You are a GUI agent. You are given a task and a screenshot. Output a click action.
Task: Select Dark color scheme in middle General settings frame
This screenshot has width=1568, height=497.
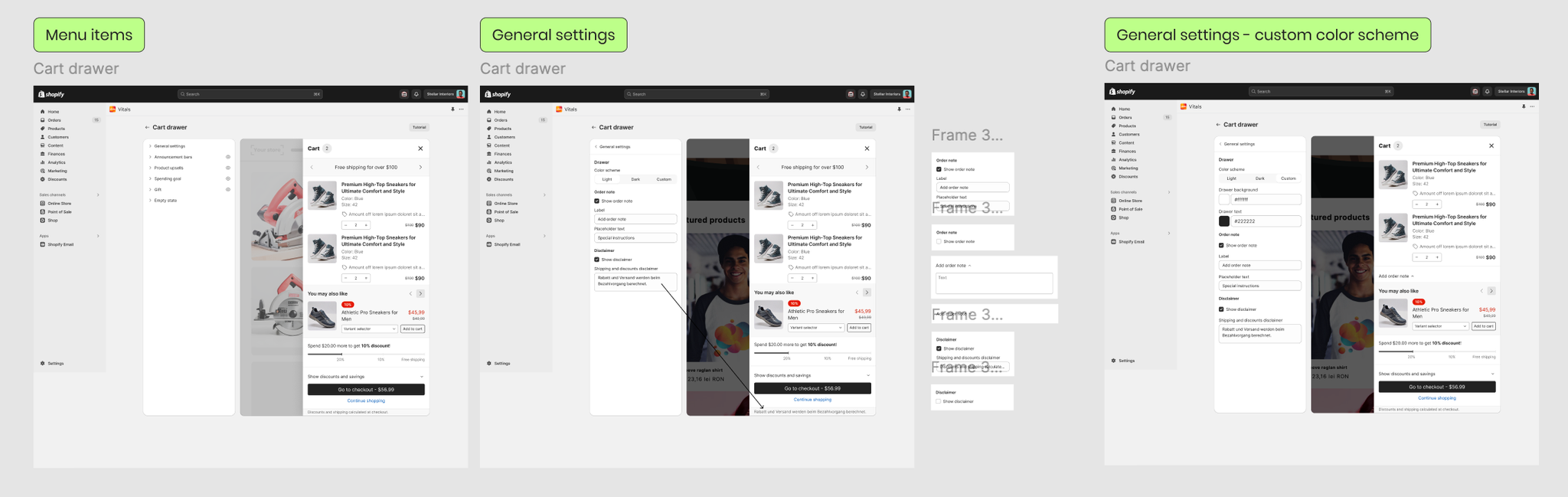click(635, 179)
